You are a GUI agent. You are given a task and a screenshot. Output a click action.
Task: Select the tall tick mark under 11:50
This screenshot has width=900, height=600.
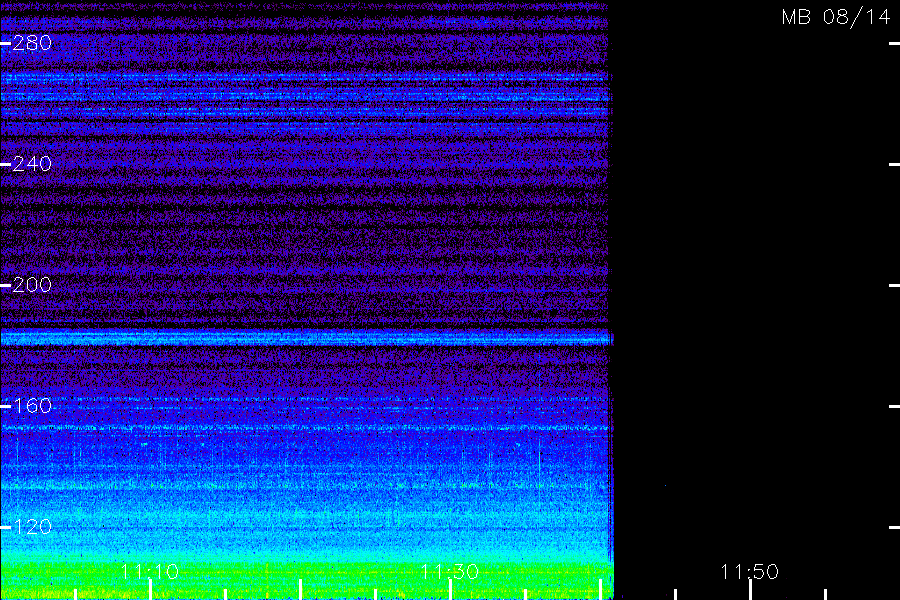coord(750,590)
